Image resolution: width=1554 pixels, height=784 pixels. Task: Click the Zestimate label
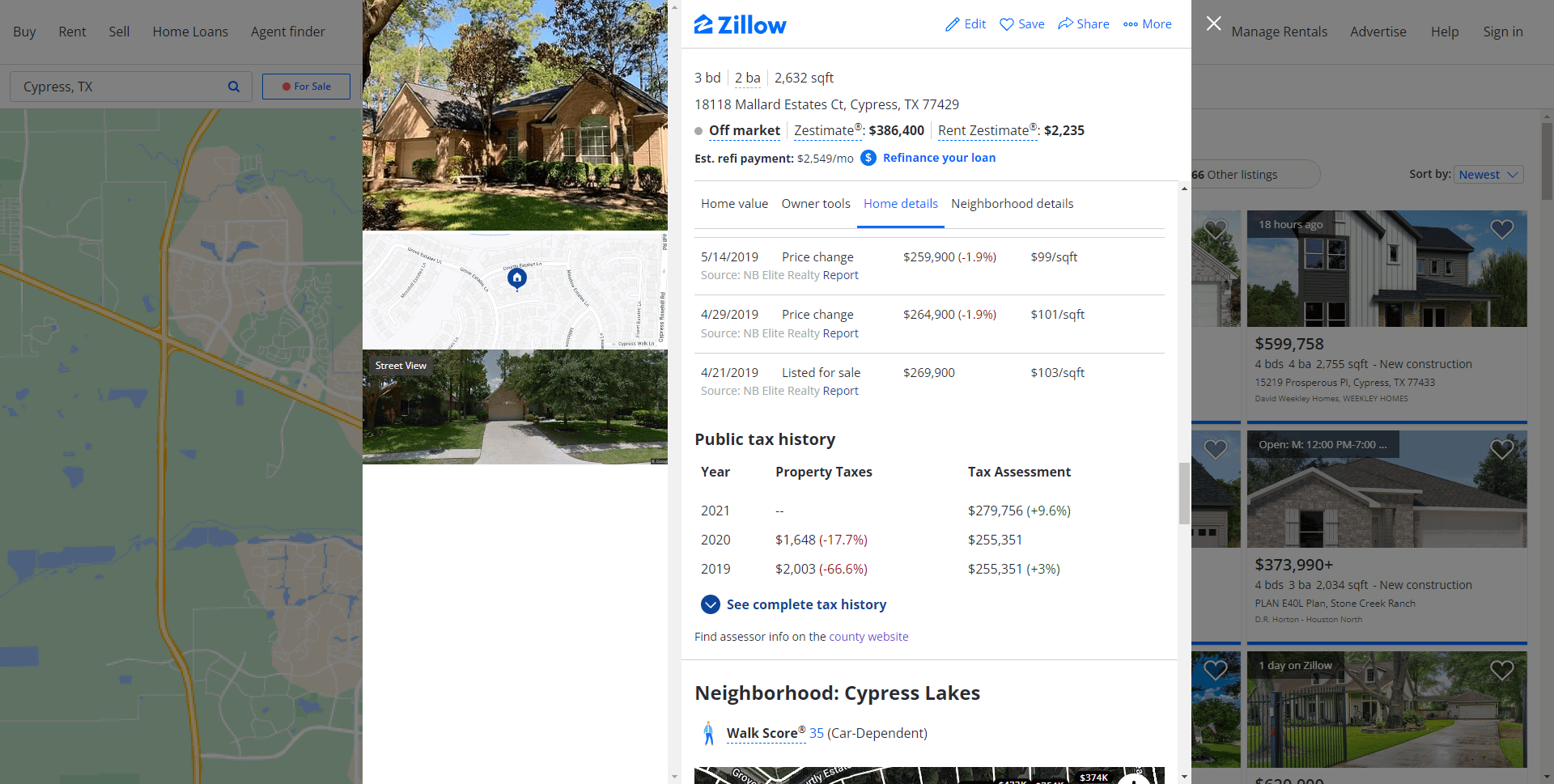coord(827,130)
